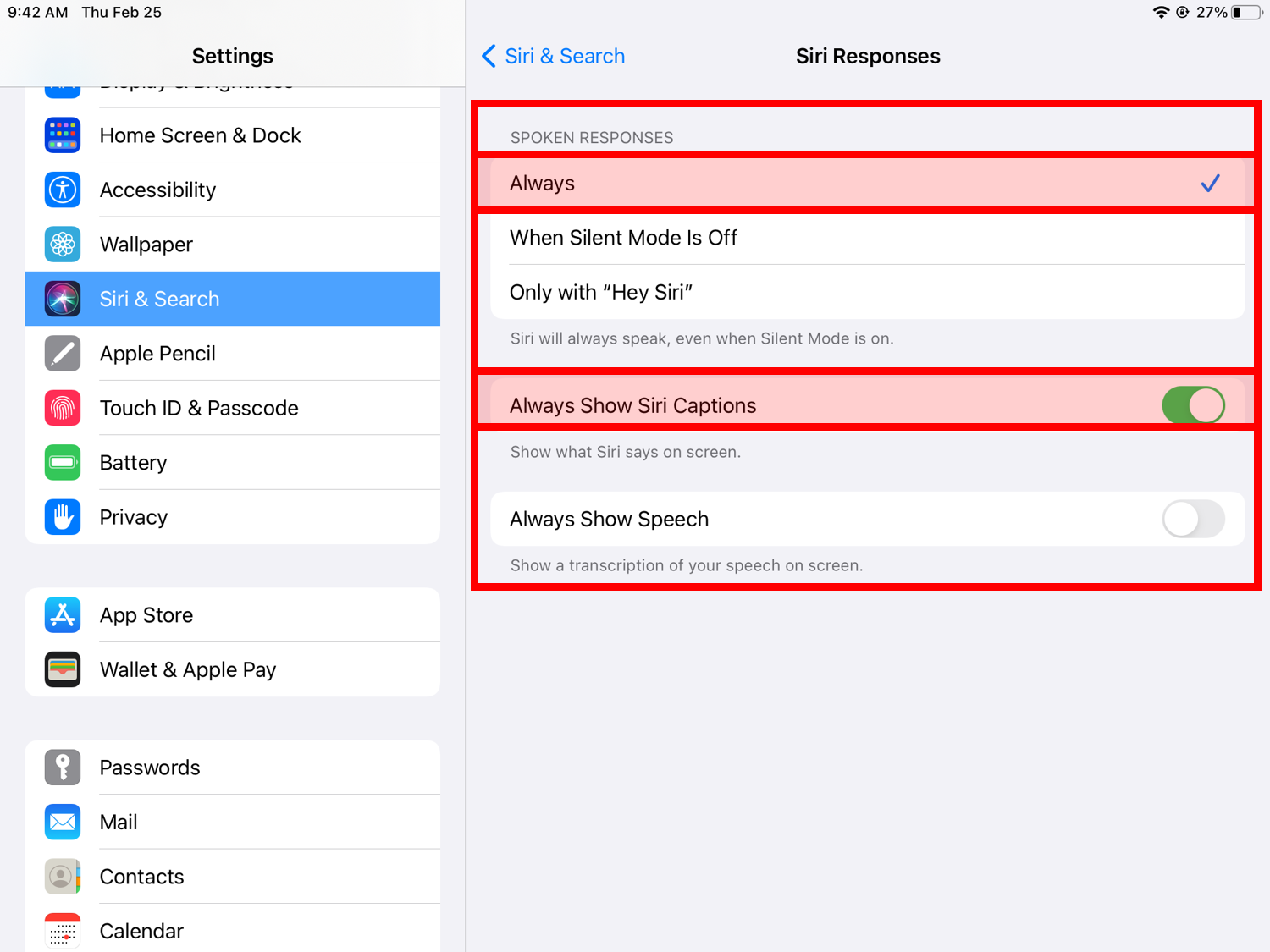
Task: Open App Store settings
Action: [x=233, y=615]
